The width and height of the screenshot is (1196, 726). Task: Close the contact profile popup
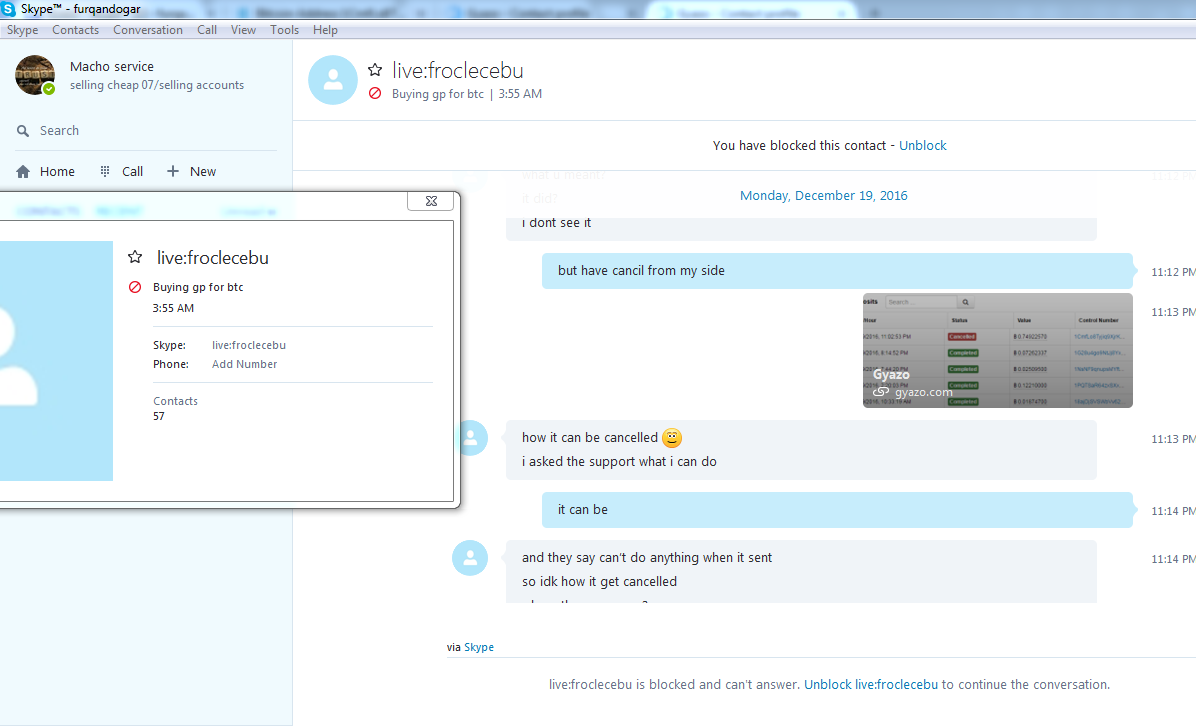(431, 201)
